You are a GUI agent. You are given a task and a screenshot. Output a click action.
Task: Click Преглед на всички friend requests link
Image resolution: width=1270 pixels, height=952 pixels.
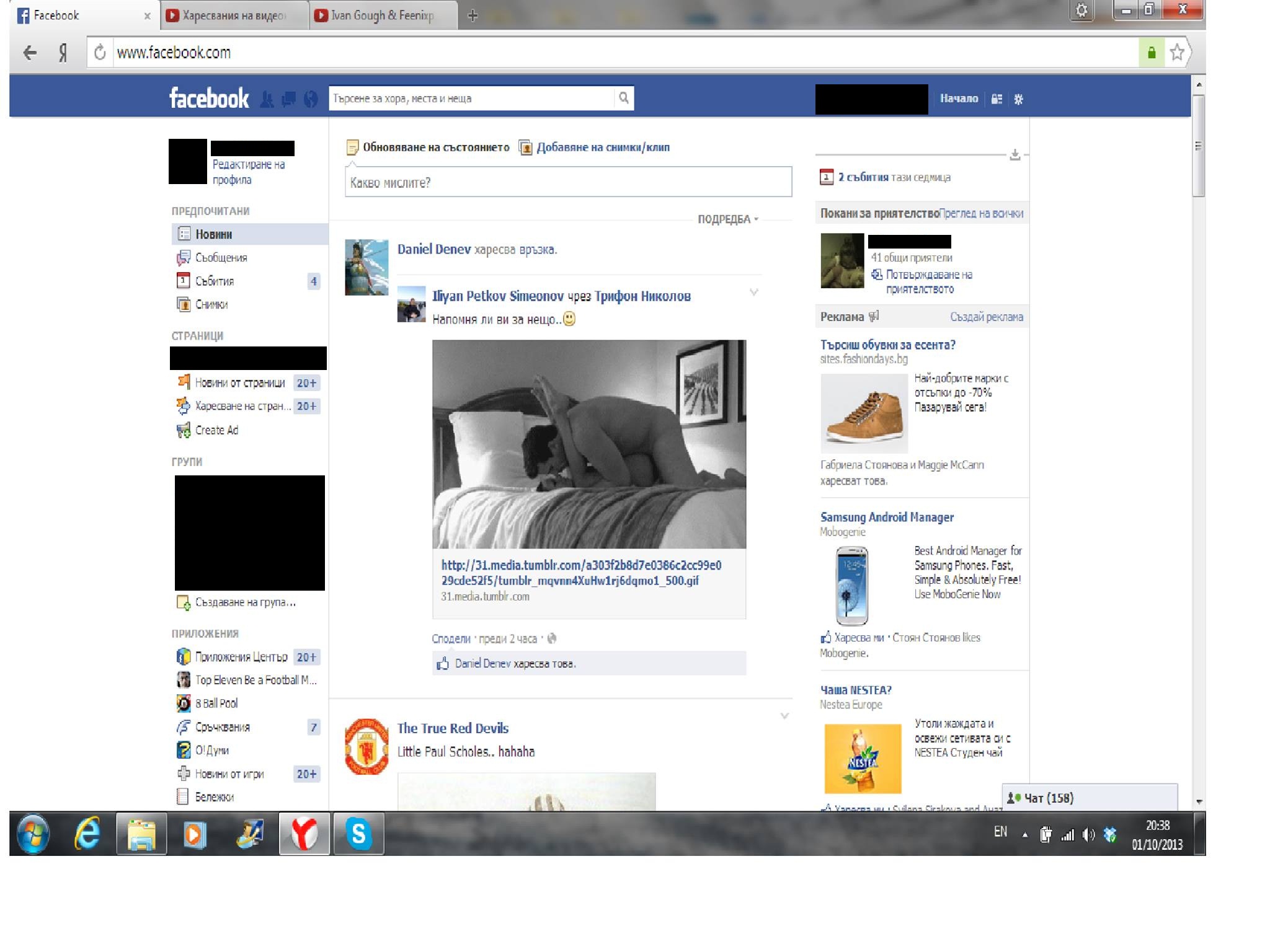coord(981,214)
